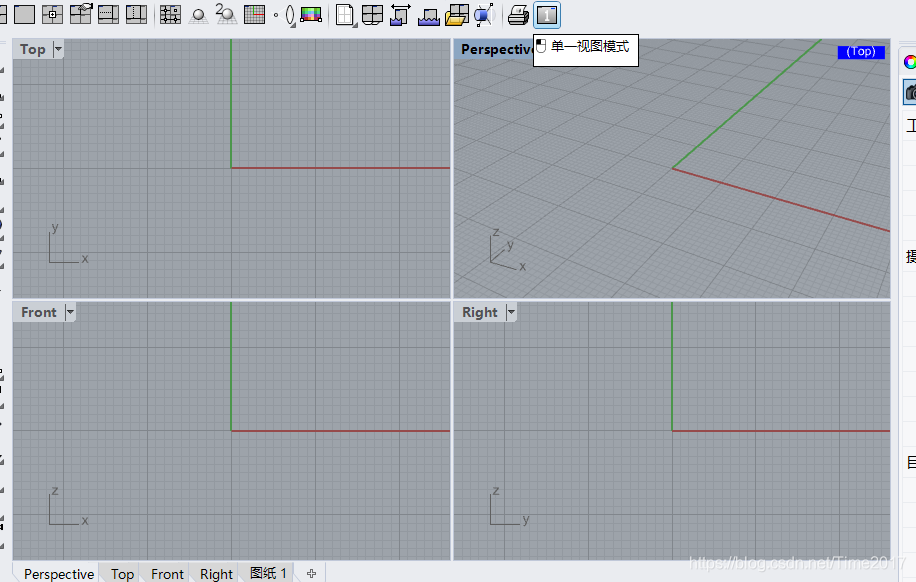916x582 pixels.
Task: Click the import layout folder icon
Action: coord(456,15)
